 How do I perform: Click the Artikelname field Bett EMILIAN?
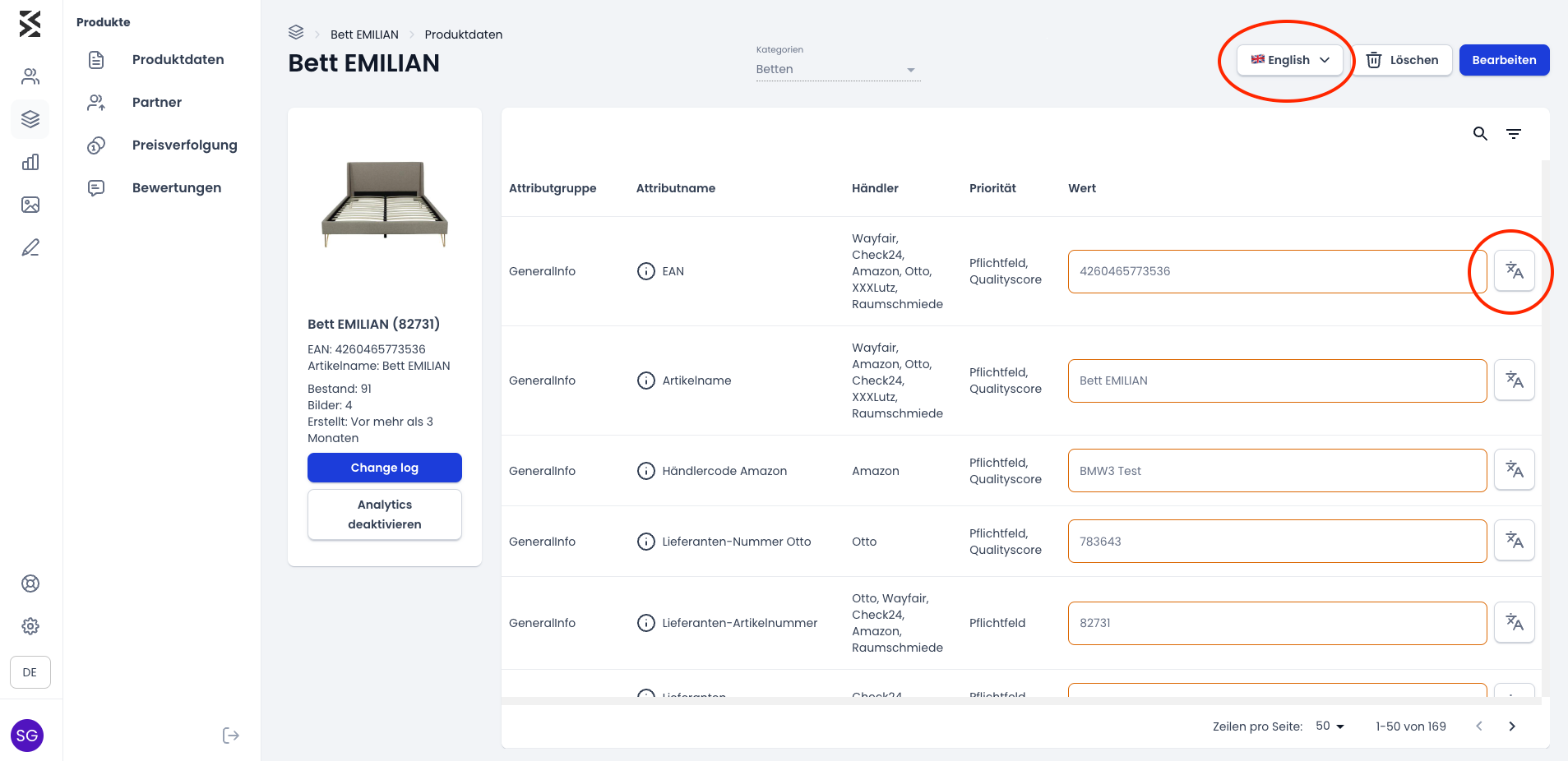pyautogui.click(x=1277, y=380)
